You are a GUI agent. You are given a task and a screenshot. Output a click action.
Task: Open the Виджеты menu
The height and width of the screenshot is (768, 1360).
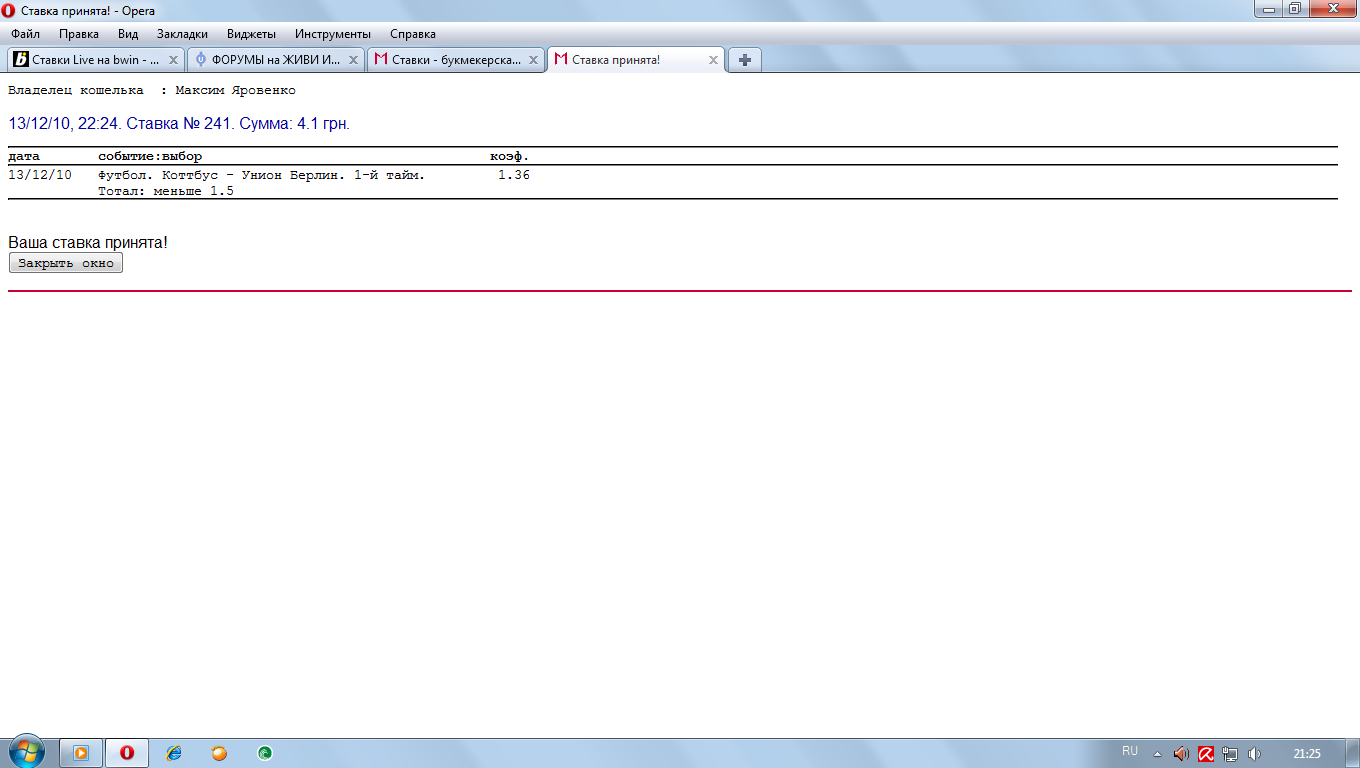(x=251, y=33)
